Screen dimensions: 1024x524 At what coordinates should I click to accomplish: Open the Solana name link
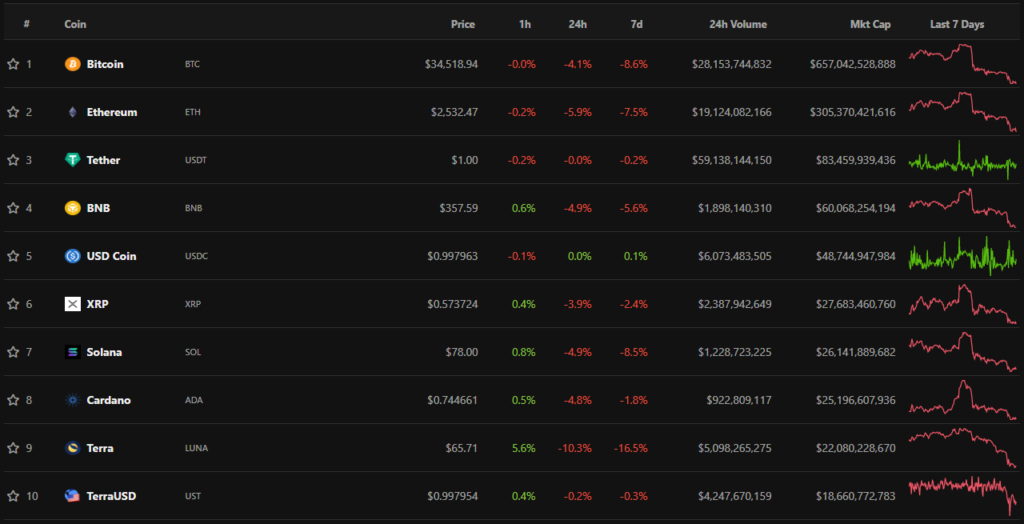point(104,352)
